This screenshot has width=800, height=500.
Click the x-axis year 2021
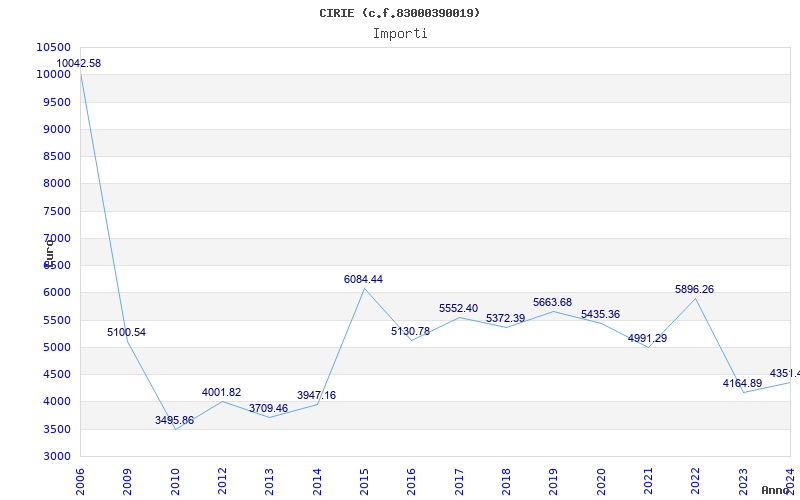coord(648,482)
